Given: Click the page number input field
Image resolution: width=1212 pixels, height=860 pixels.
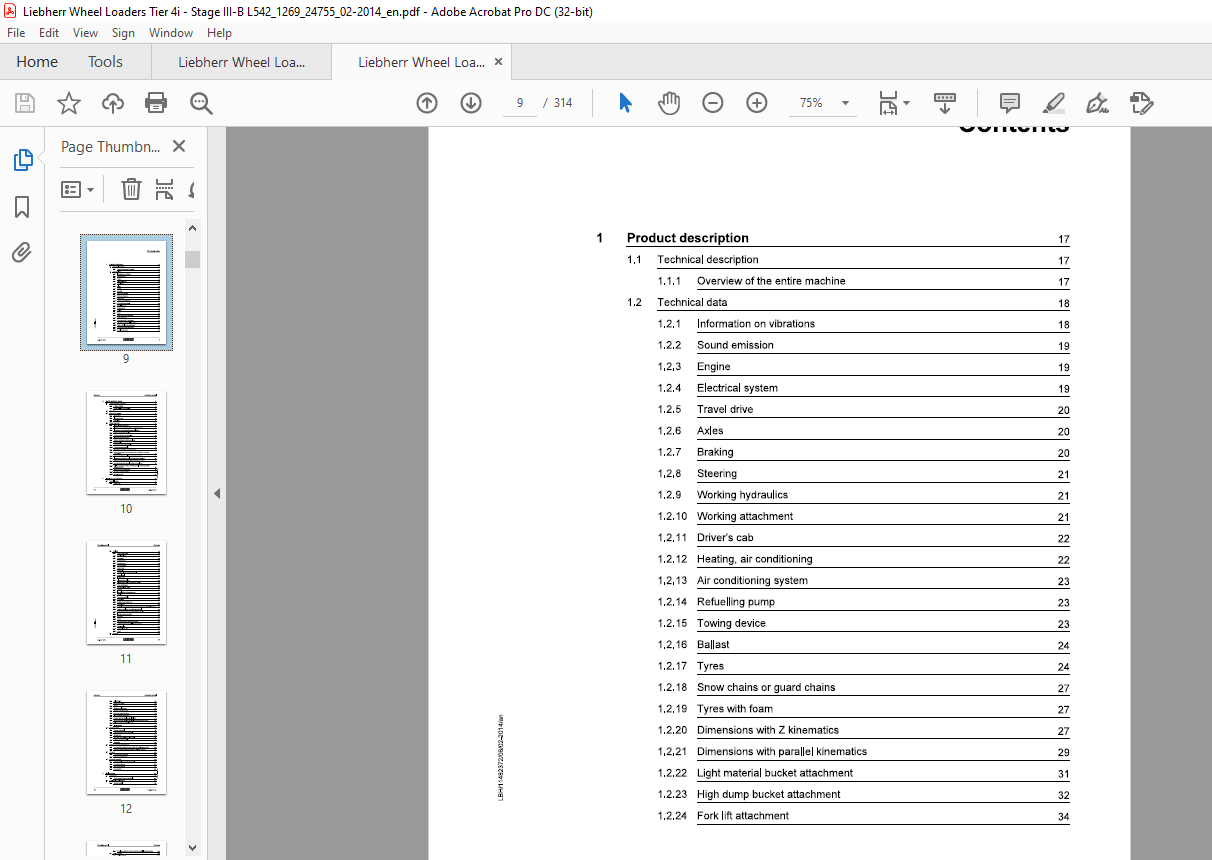Looking at the screenshot, I should (x=520, y=103).
